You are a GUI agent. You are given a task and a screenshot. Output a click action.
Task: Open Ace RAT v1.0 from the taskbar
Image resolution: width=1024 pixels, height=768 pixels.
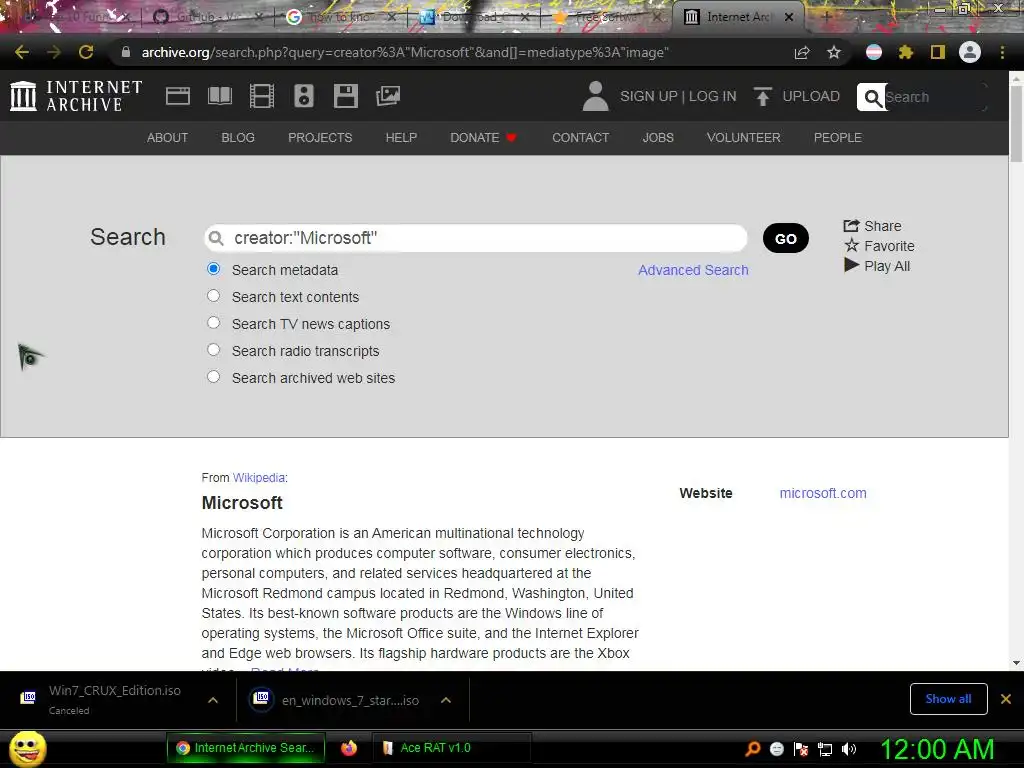pyautogui.click(x=451, y=748)
